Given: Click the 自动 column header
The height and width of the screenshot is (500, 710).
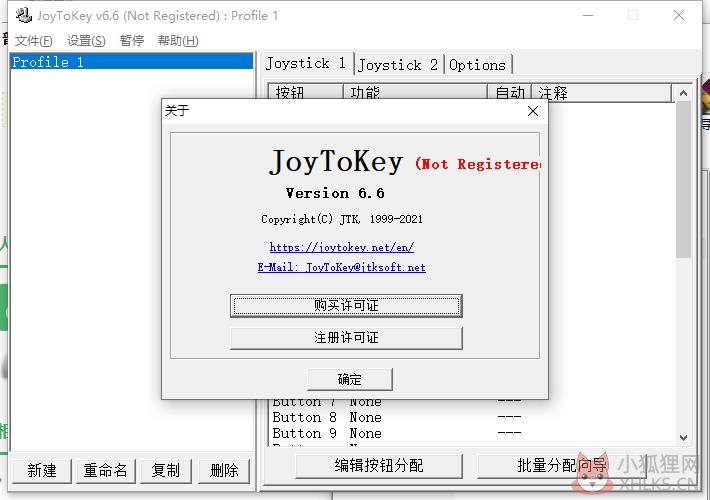Looking at the screenshot, I should [509, 92].
